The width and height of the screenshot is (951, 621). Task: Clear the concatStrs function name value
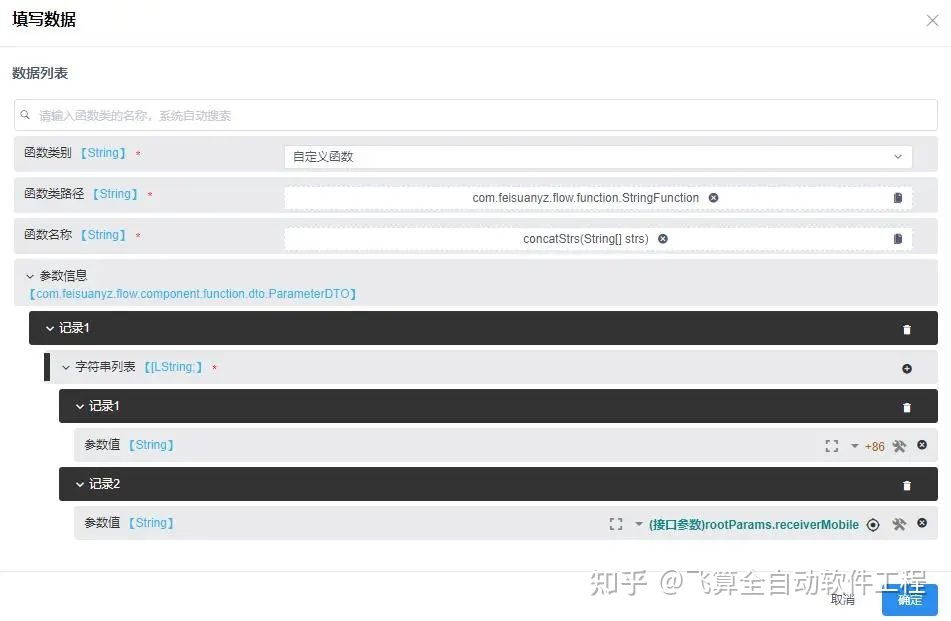pos(663,239)
